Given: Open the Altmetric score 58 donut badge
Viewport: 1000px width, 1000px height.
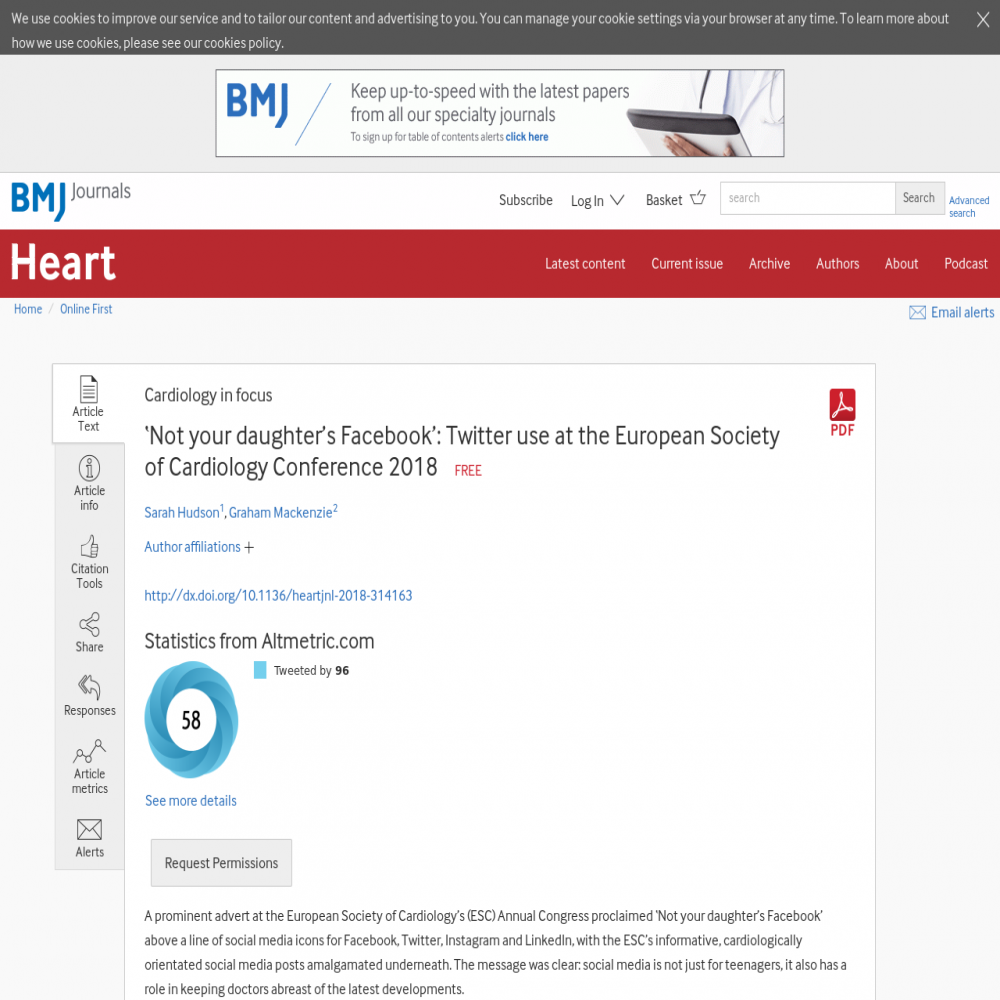Looking at the screenshot, I should 191,719.
